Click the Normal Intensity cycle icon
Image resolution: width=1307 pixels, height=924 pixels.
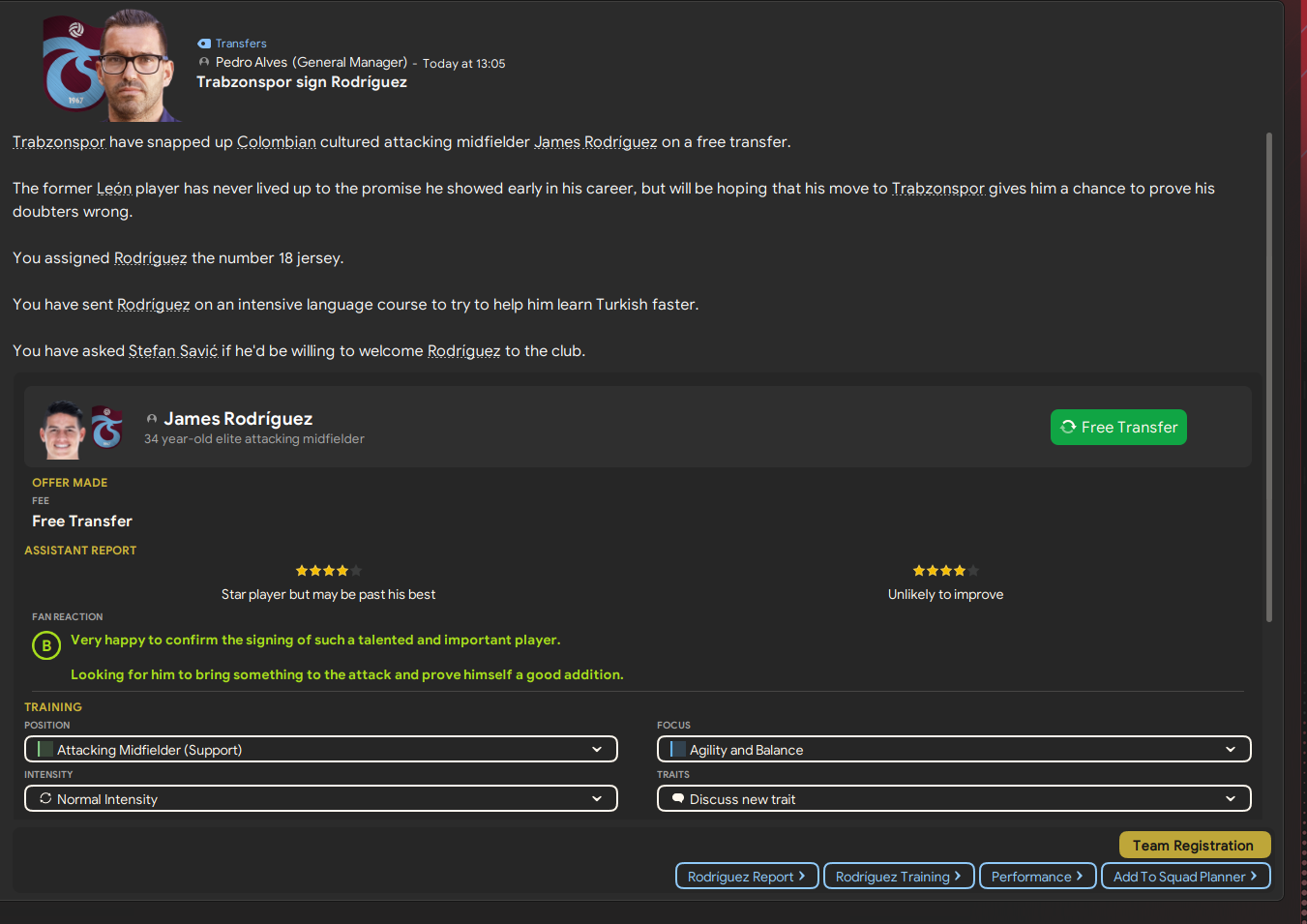[x=45, y=799]
